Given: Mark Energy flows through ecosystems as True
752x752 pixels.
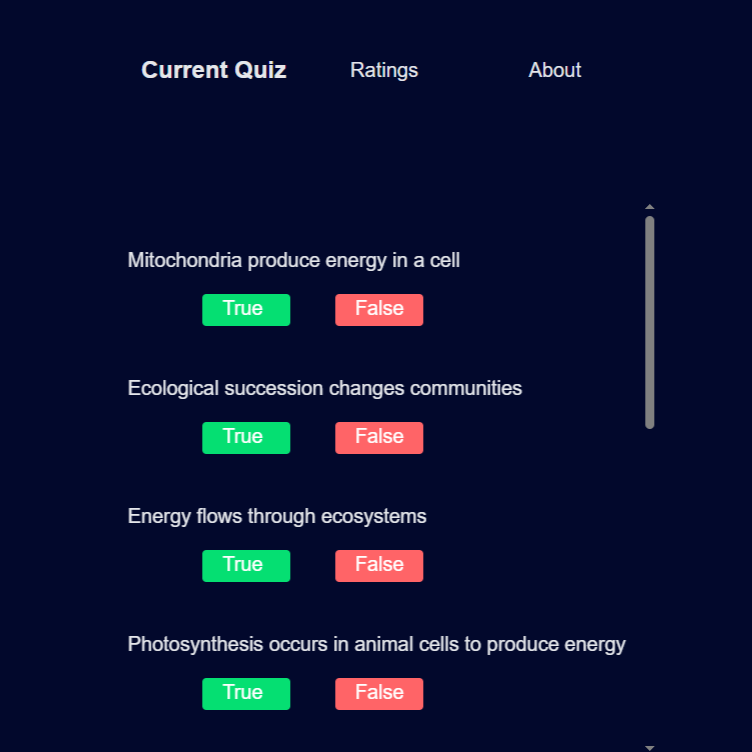Looking at the screenshot, I should [246, 565].
